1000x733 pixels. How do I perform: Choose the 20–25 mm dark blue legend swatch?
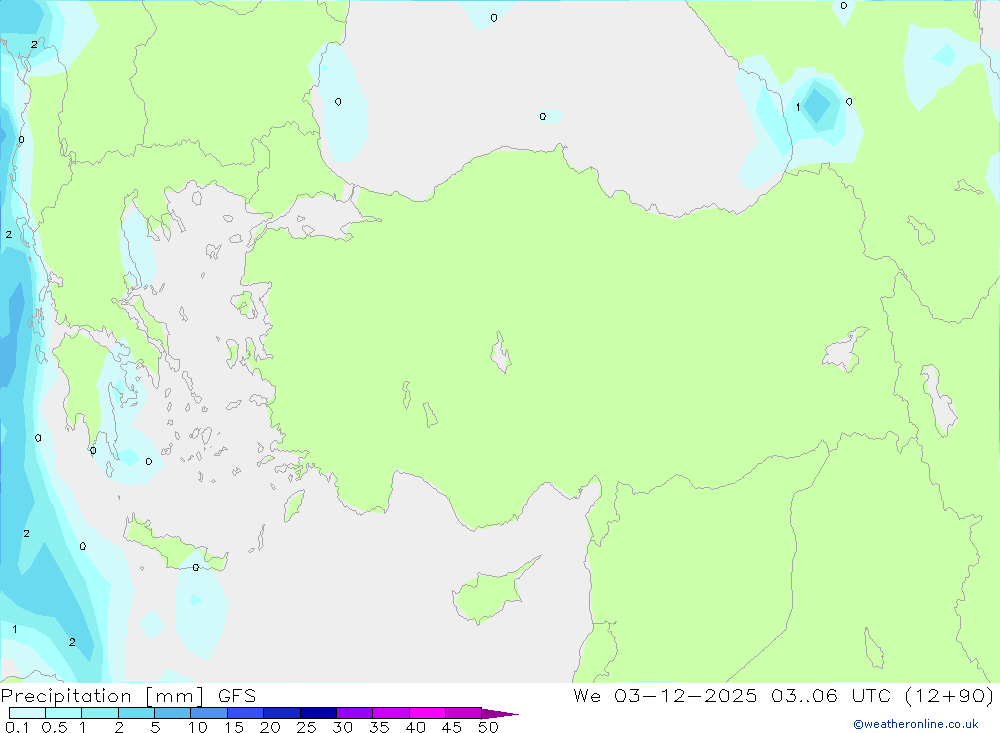pos(281,713)
